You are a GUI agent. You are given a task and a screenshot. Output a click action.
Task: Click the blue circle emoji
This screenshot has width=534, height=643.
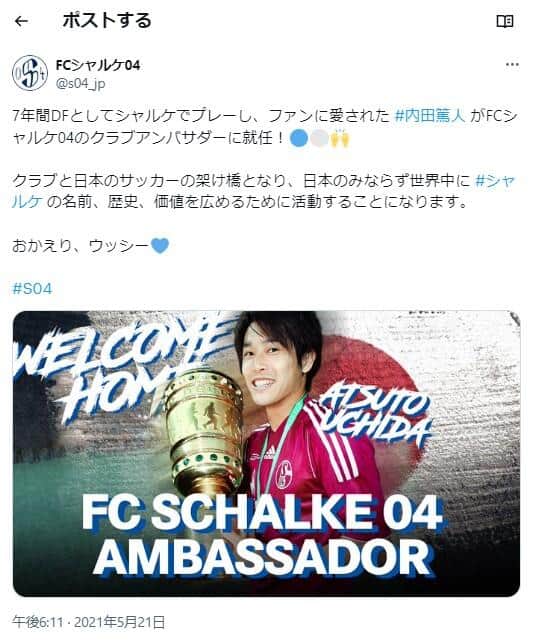299,139
